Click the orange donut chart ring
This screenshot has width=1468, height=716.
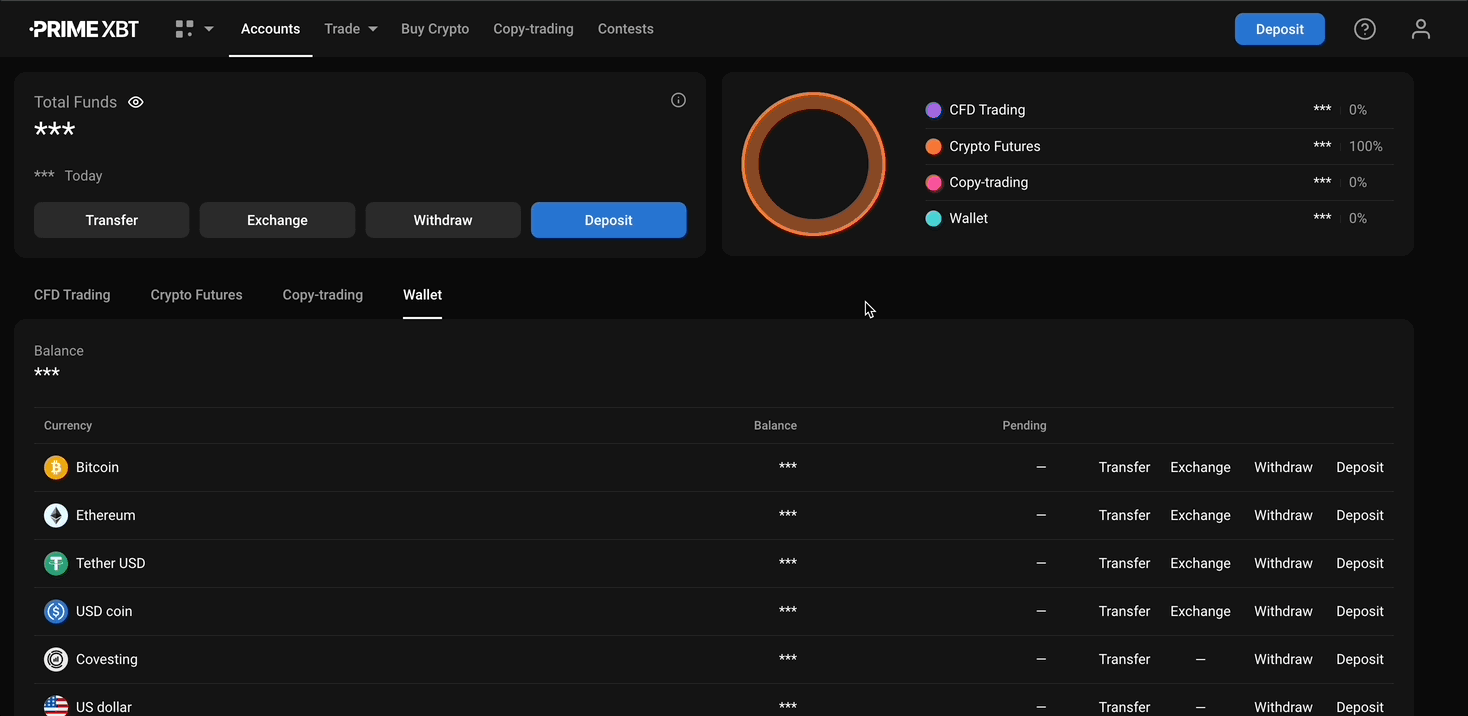pos(750,164)
